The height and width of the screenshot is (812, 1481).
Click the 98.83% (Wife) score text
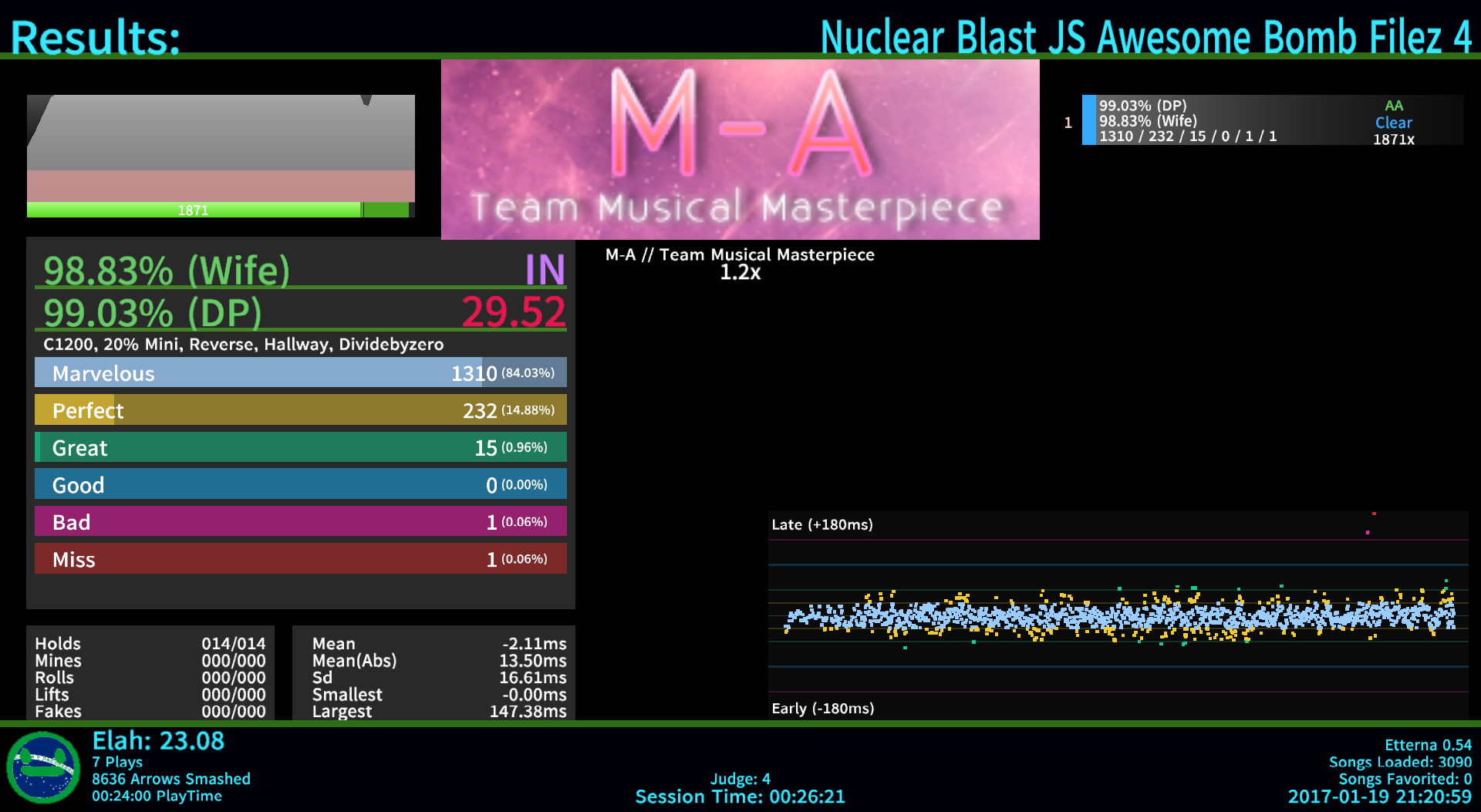[x=167, y=270]
